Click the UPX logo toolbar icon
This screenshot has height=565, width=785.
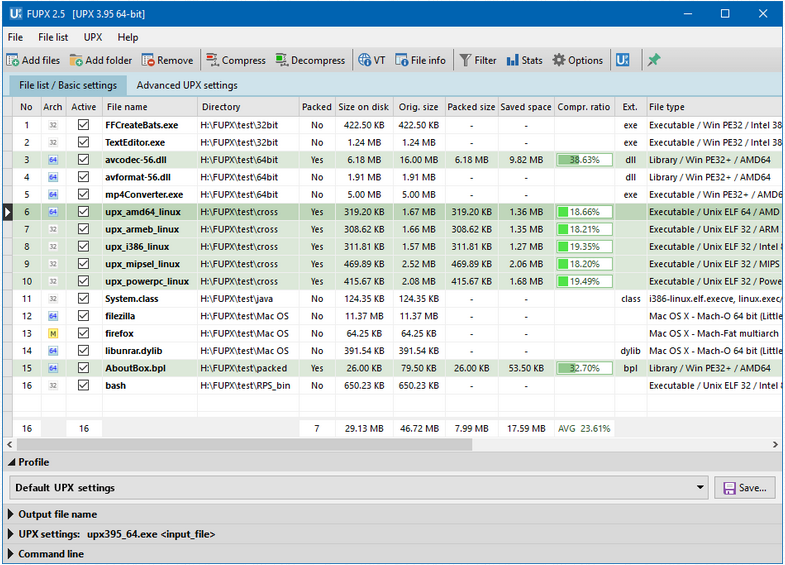[622, 61]
